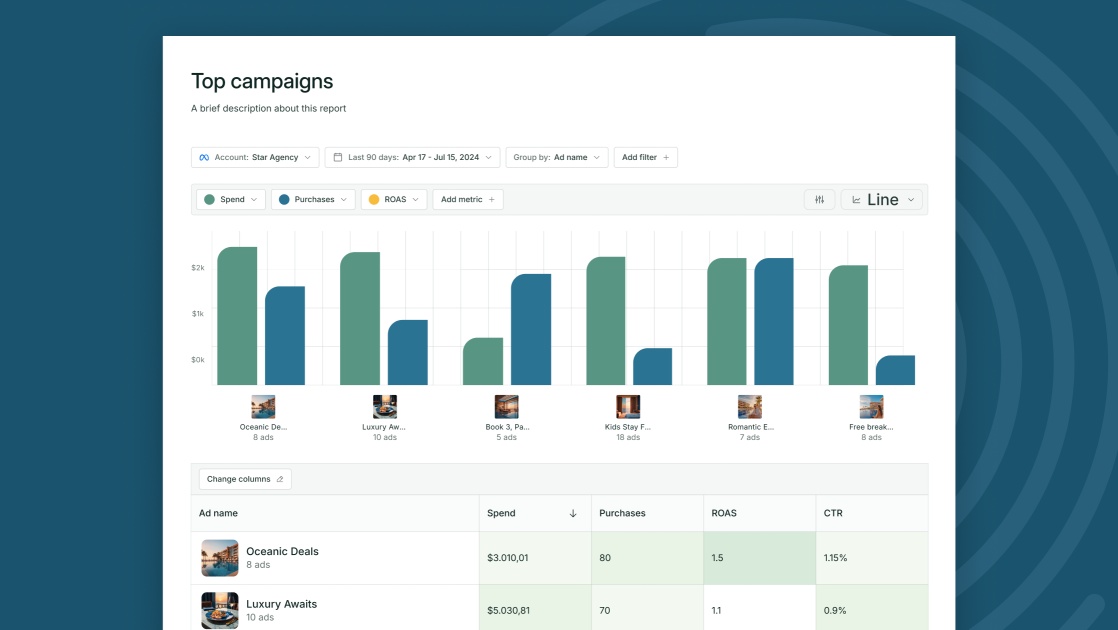This screenshot has width=1118, height=630.
Task: Toggle the Spend metric chip
Action: tap(230, 199)
